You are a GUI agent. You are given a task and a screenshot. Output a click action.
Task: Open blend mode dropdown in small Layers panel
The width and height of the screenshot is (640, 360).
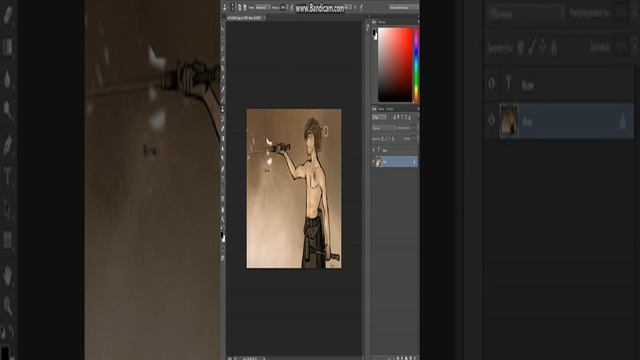[x=384, y=128]
